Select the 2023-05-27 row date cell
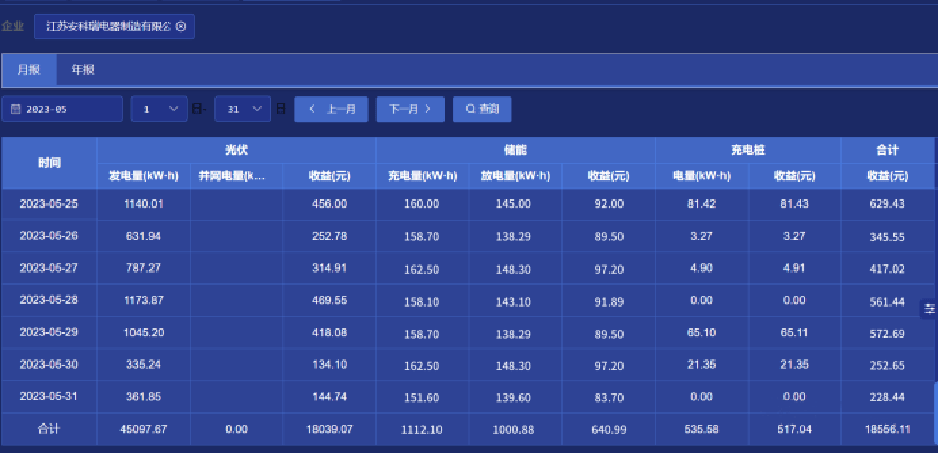 click(49, 268)
